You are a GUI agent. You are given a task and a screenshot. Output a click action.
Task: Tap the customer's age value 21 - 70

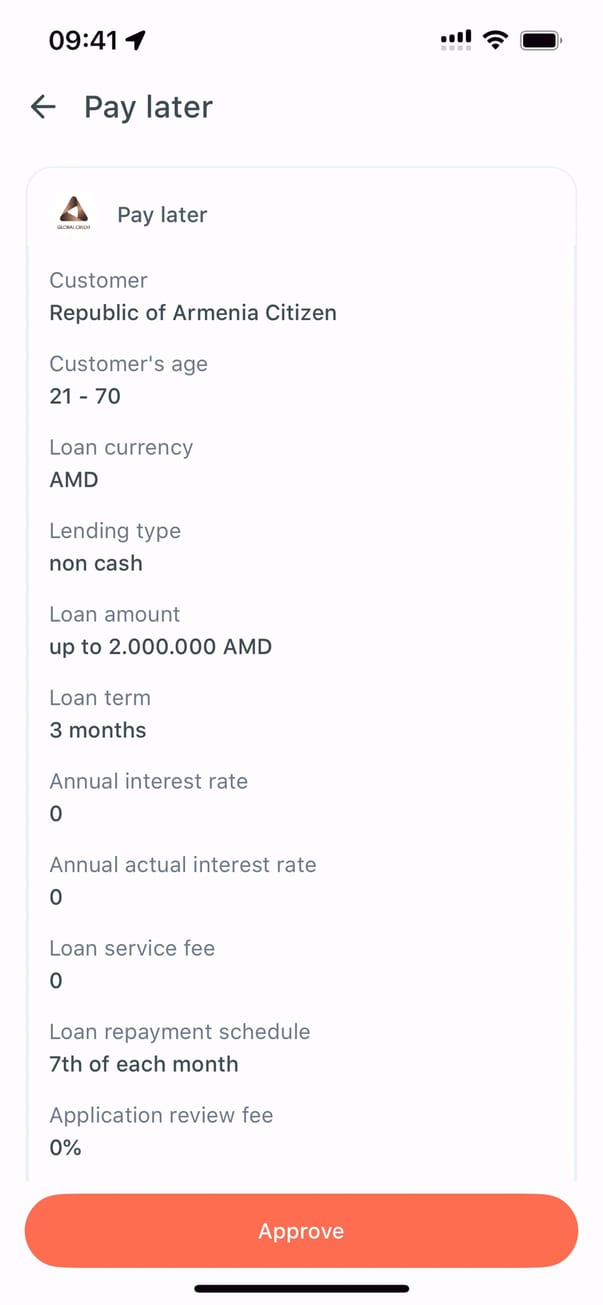pos(85,396)
